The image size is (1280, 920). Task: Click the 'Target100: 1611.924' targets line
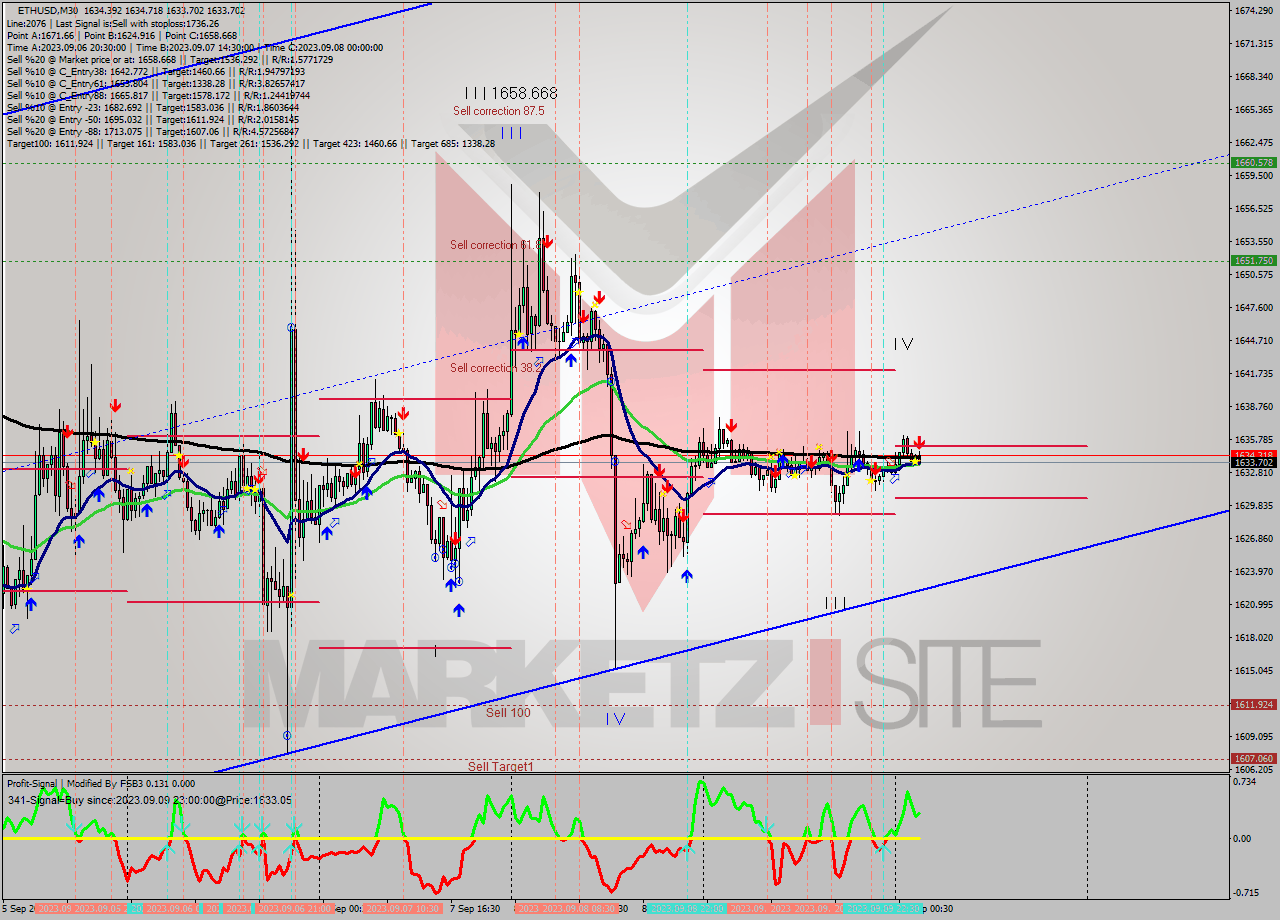[x=251, y=144]
